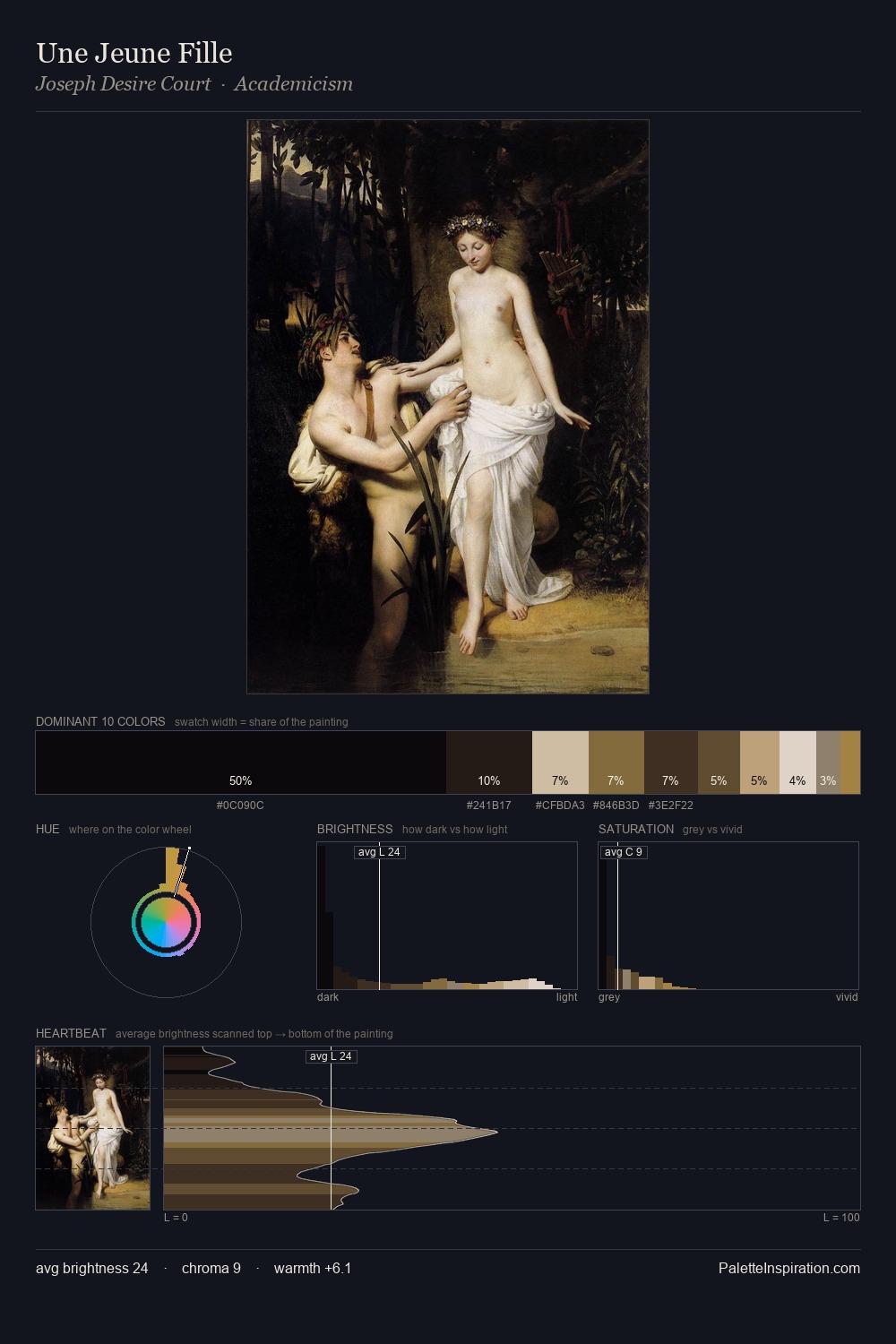This screenshot has width=896, height=1344.
Task: Click the BRIGHTNESS section heading
Action: (355, 829)
